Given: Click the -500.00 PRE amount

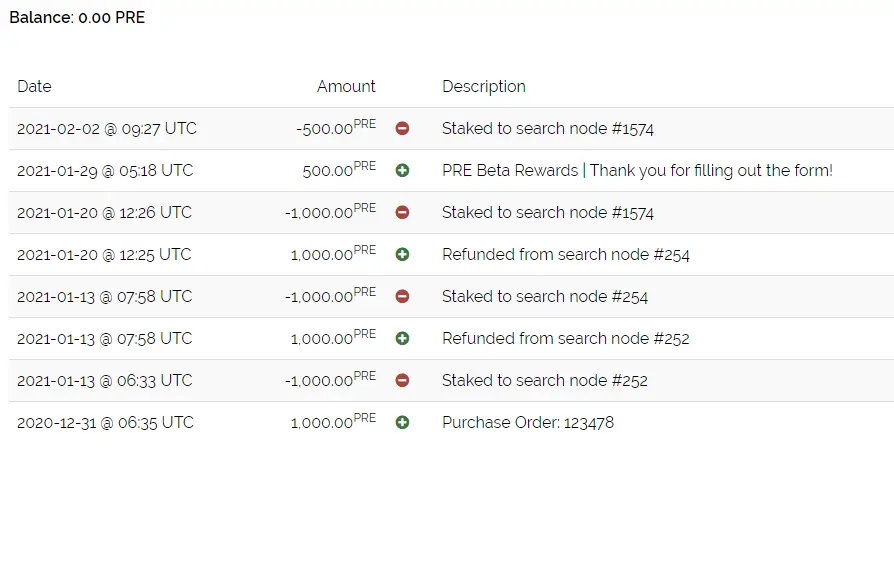Looking at the screenshot, I should pyautogui.click(x=336, y=127).
